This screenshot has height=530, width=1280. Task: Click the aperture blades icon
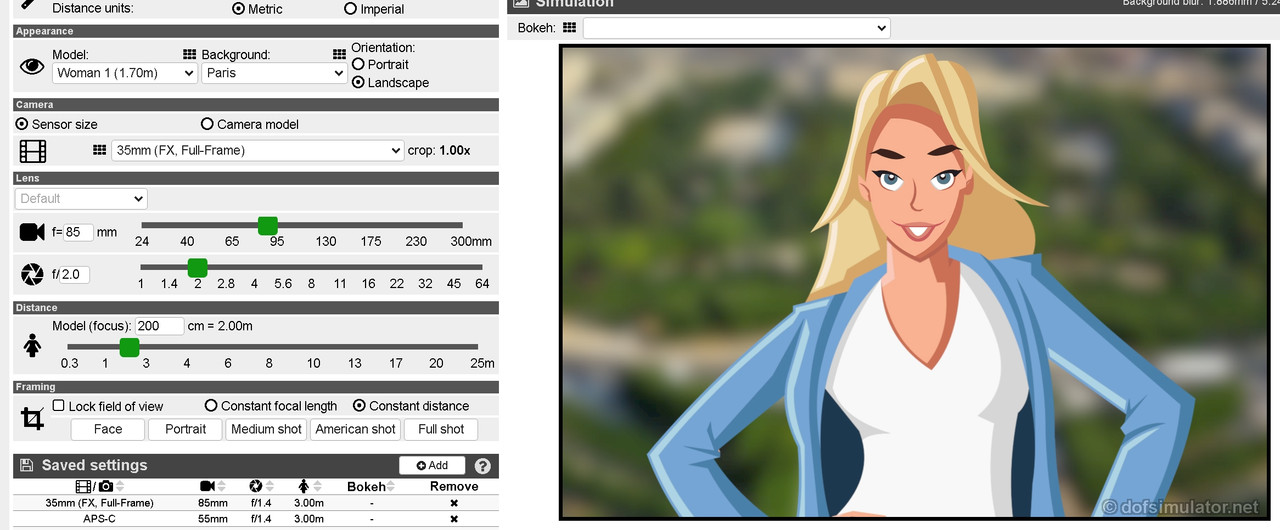32,274
